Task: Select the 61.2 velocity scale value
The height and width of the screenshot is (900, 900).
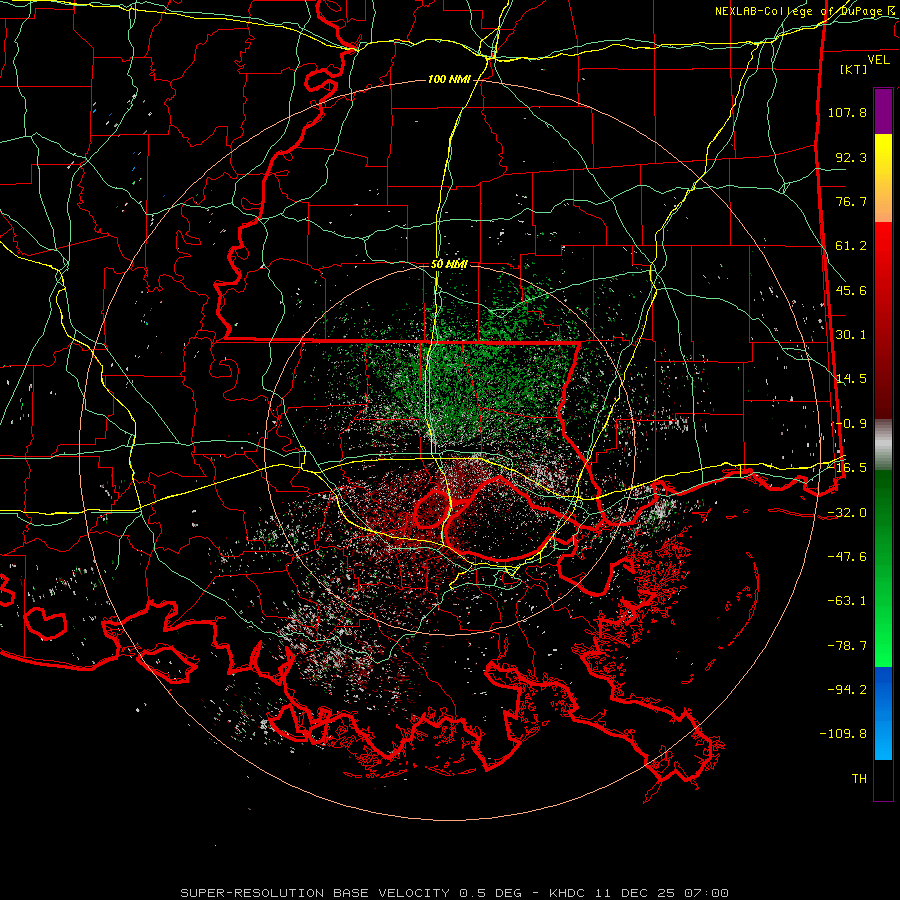Action: pos(851,246)
